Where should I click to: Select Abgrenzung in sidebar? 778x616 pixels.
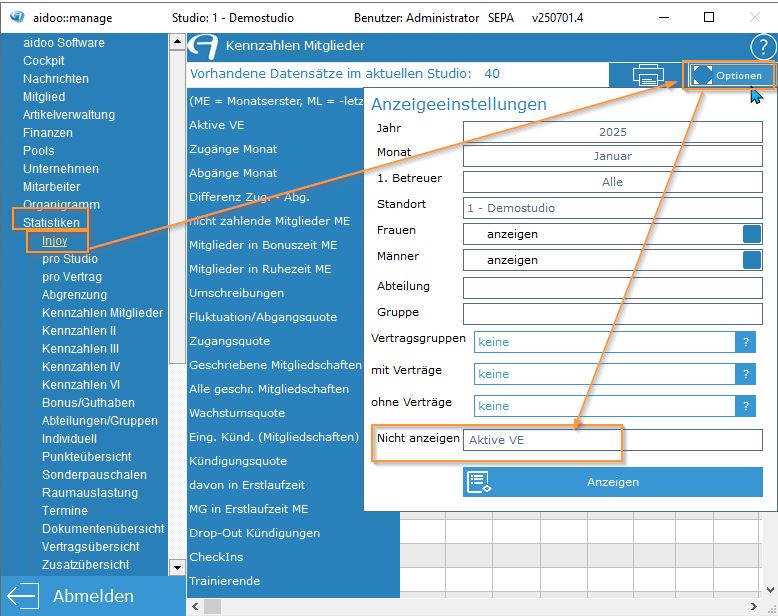[74, 295]
